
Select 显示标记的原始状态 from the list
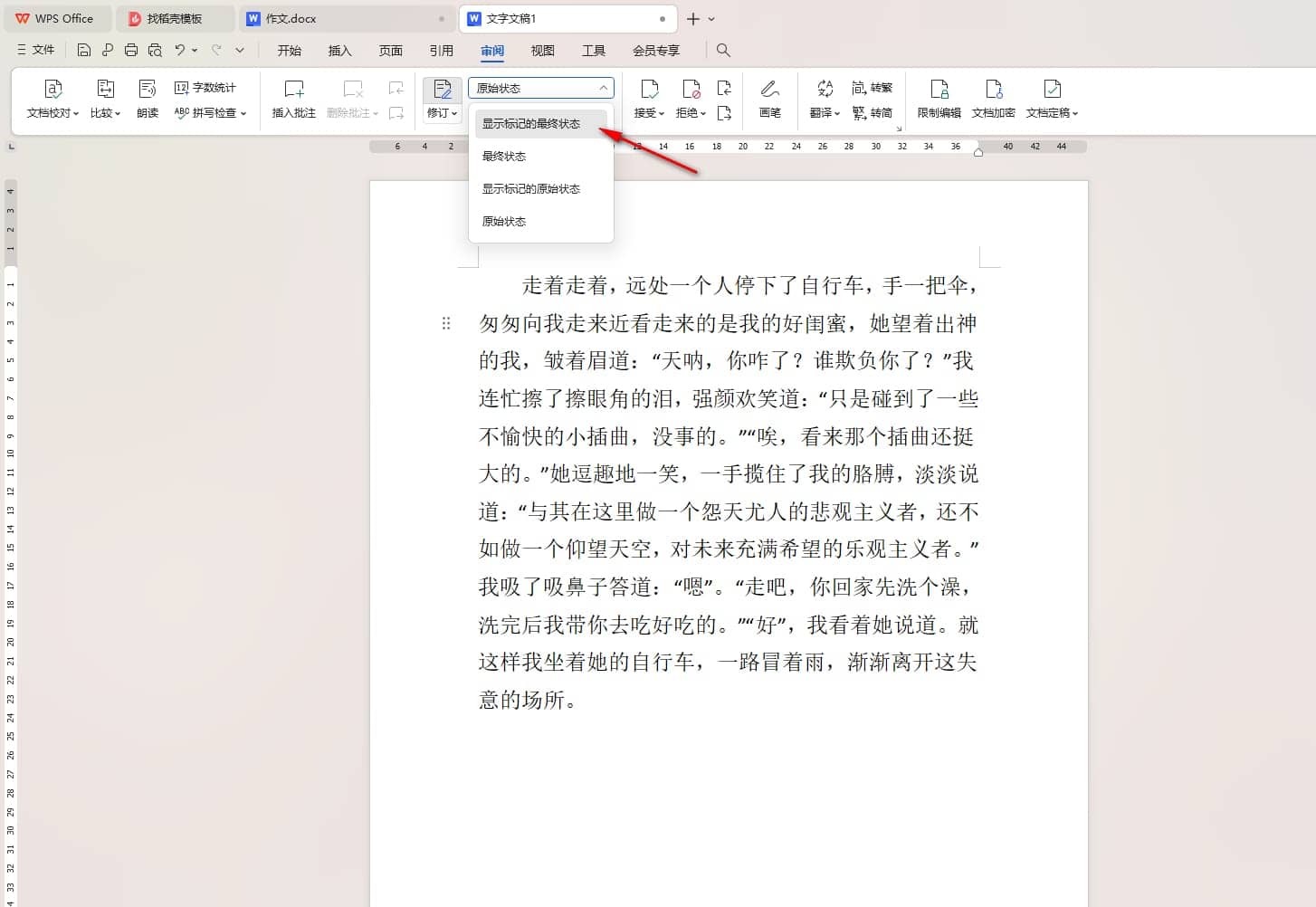click(x=541, y=189)
